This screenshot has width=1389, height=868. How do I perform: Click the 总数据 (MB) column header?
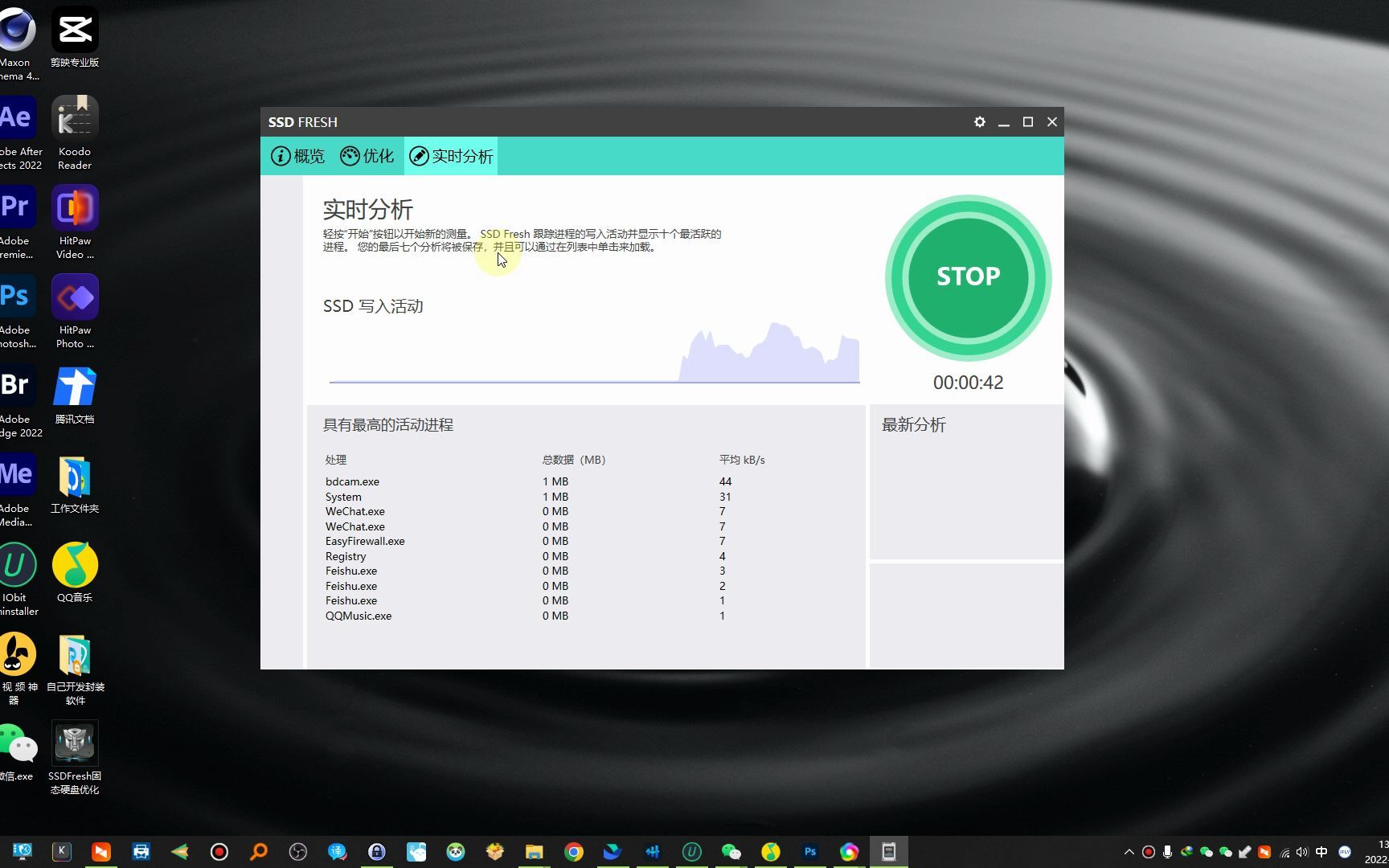pos(574,460)
